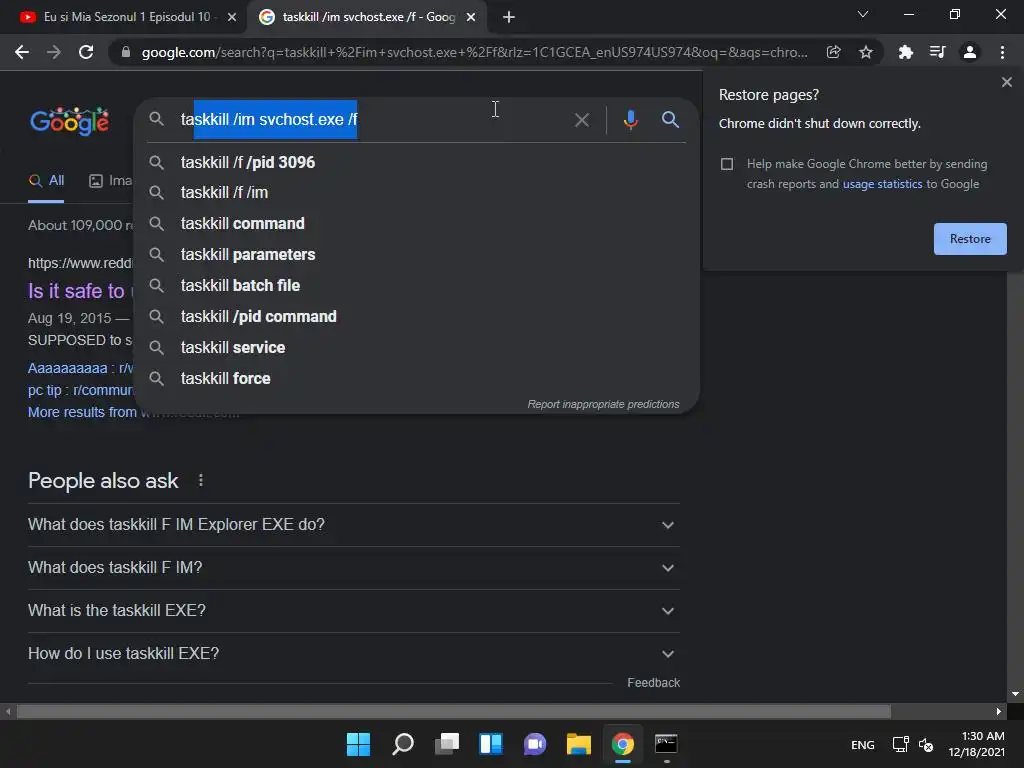
Task: Dismiss the Restore pages popup
Action: click(1006, 82)
